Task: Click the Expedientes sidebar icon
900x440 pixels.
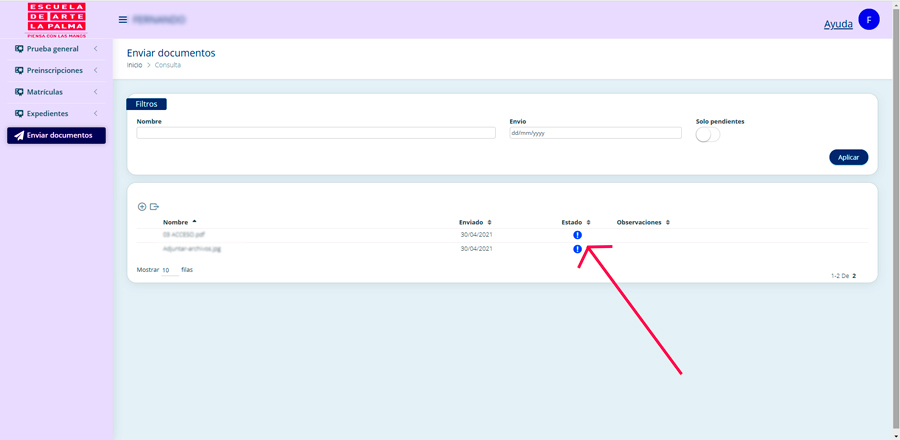Action: coord(19,114)
